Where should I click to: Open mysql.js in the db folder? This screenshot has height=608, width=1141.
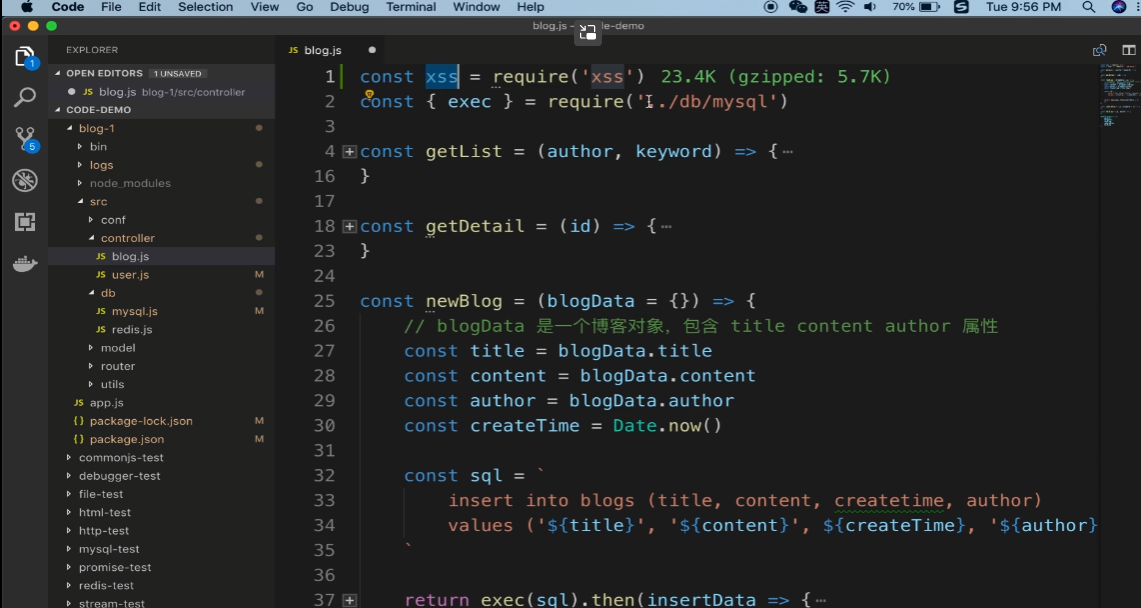162,311
